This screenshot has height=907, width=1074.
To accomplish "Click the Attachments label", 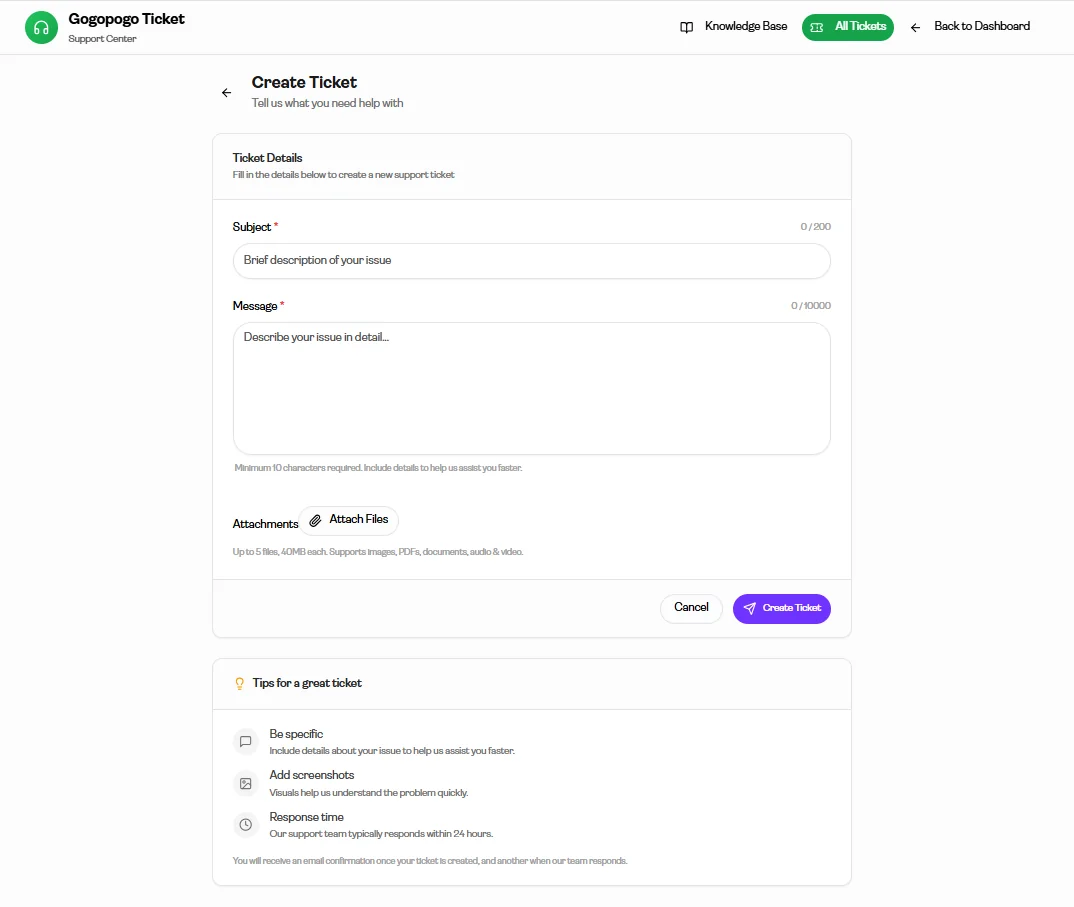I will [265, 524].
